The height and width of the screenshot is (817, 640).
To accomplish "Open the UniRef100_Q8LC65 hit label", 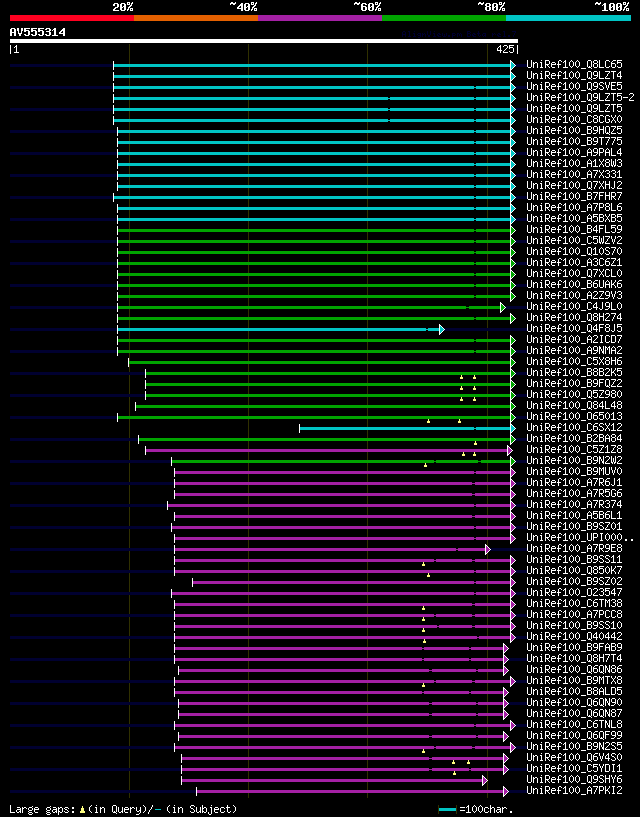I will tap(574, 65).
